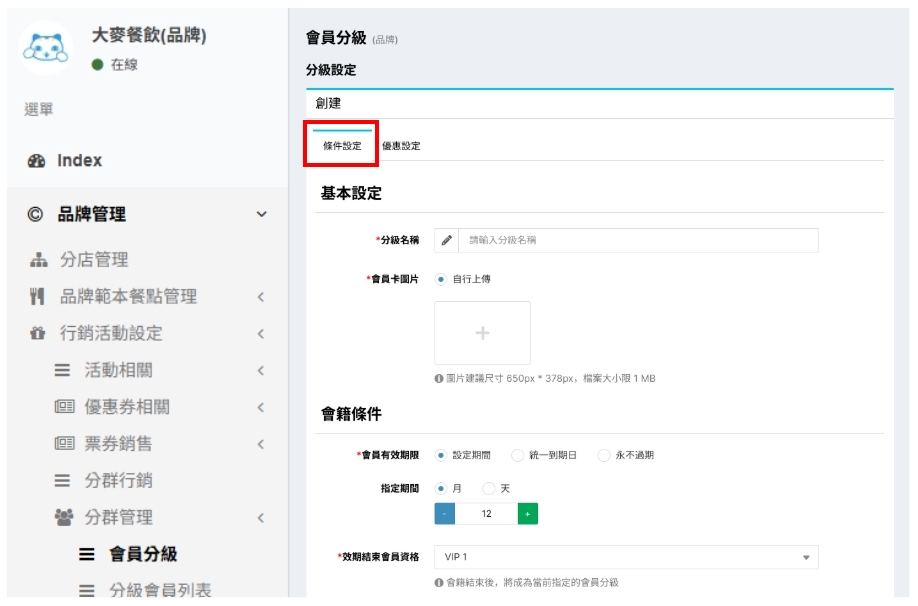Click the 品牌範本餐點管理 utensils icon
The image size is (918, 606).
point(38,297)
